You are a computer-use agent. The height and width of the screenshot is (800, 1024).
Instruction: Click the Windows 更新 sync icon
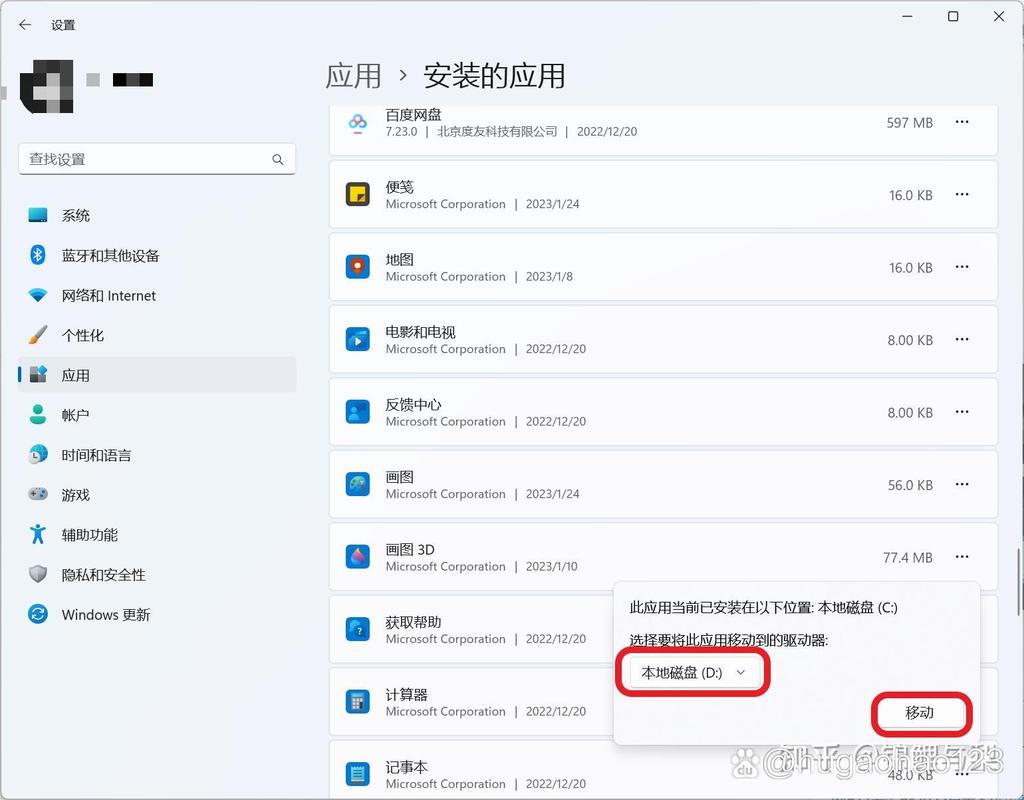[x=38, y=614]
